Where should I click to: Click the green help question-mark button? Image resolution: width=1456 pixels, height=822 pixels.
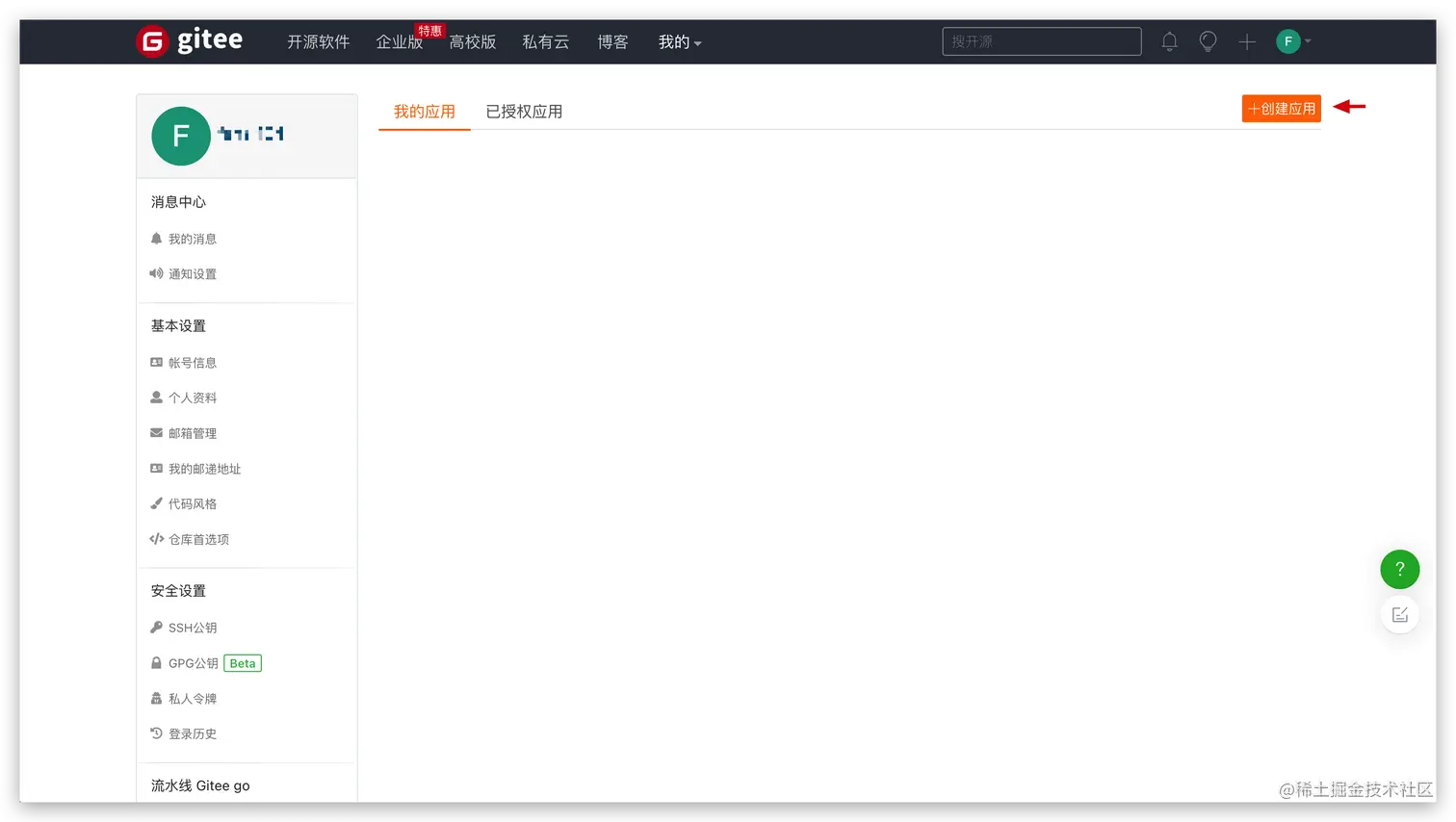coord(1400,569)
